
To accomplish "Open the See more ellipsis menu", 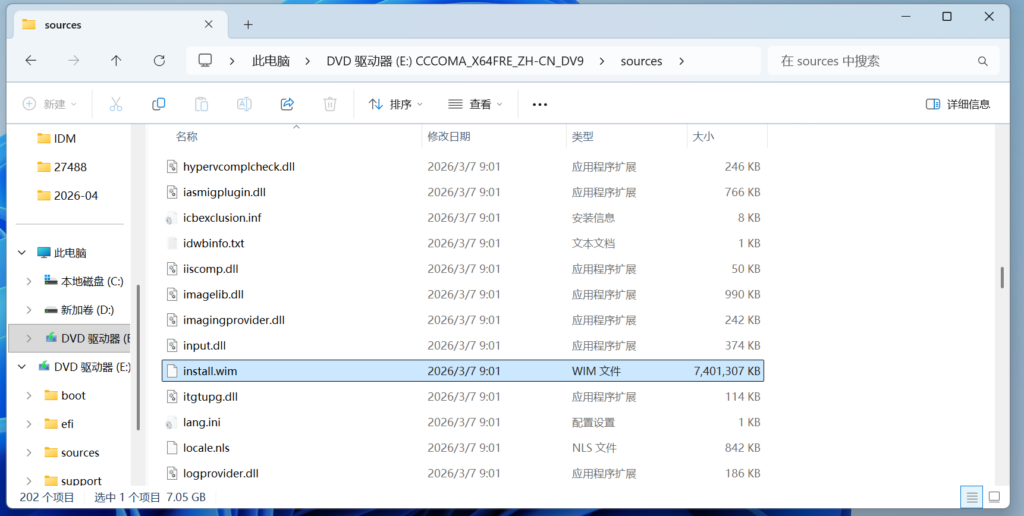I will [540, 104].
